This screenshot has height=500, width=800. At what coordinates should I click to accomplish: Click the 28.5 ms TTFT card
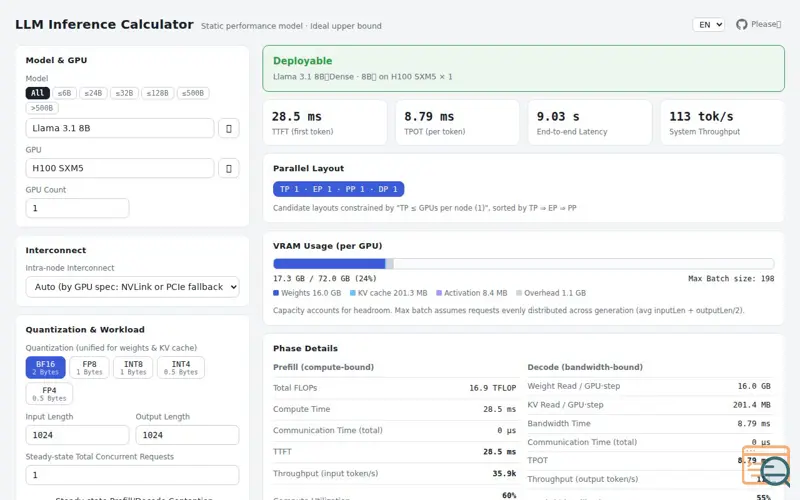coord(325,122)
